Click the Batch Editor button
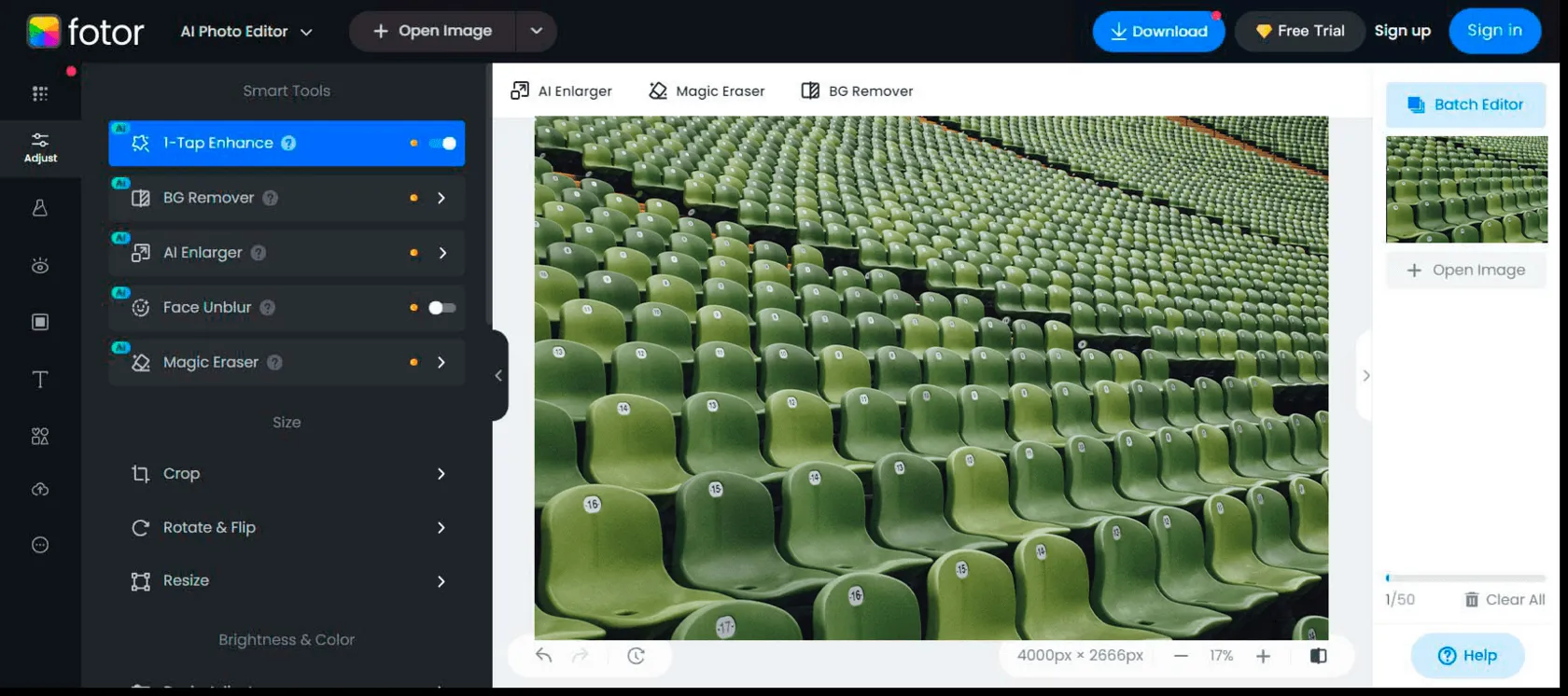Screen dimensions: 1568x696 pyautogui.click(x=1465, y=104)
